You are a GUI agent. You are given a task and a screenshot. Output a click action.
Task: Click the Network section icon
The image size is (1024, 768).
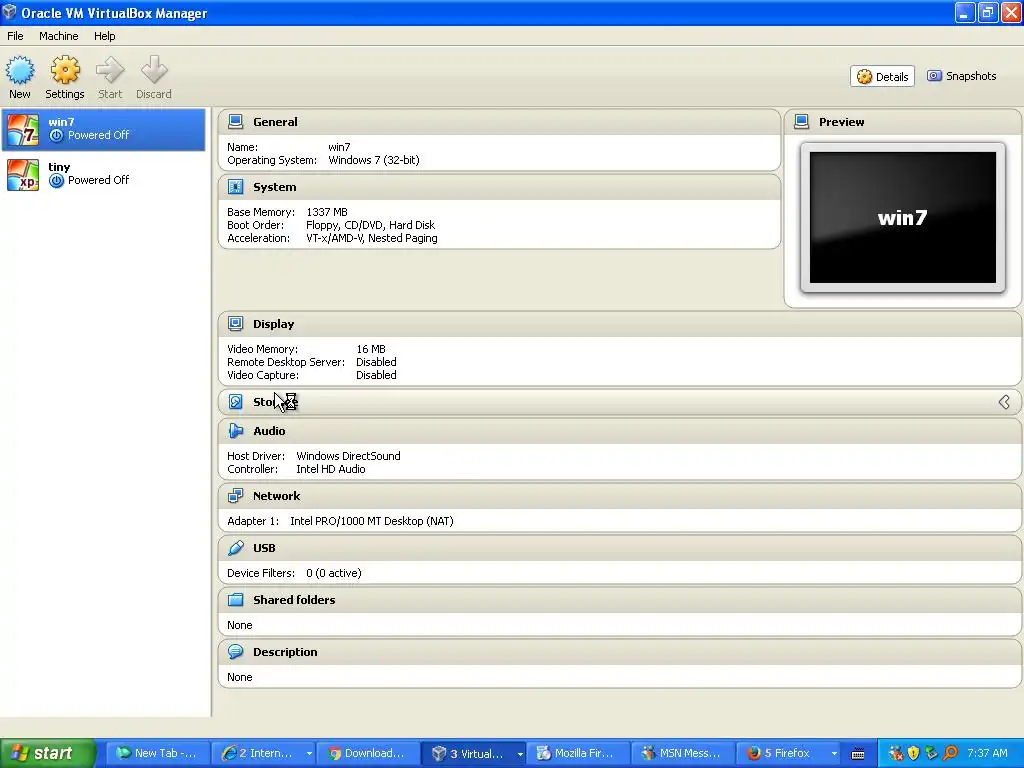tap(236, 496)
